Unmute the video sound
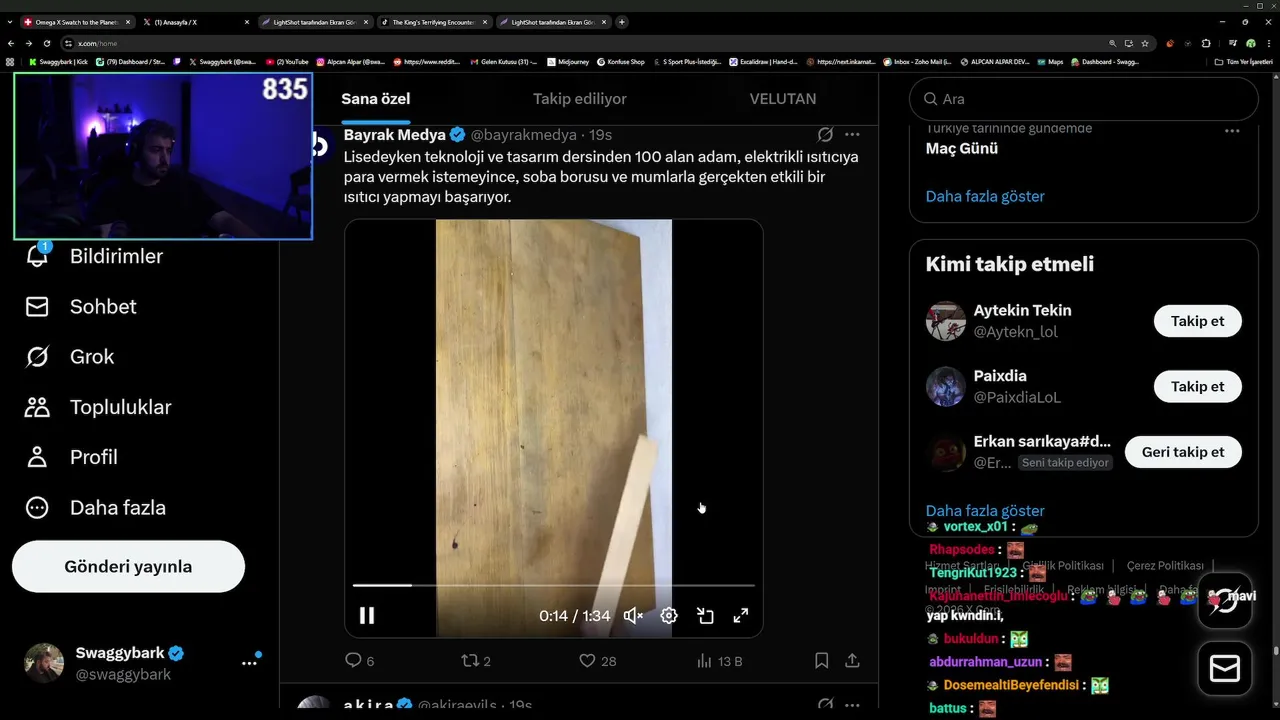The height and width of the screenshot is (720, 1280). [633, 616]
